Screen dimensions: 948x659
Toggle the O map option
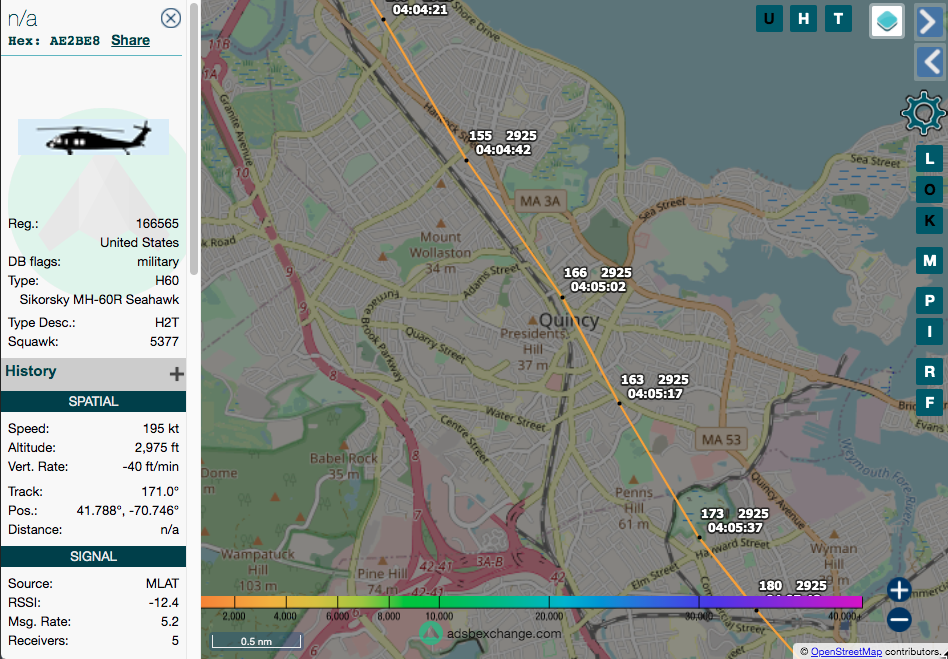pyautogui.click(x=929, y=190)
